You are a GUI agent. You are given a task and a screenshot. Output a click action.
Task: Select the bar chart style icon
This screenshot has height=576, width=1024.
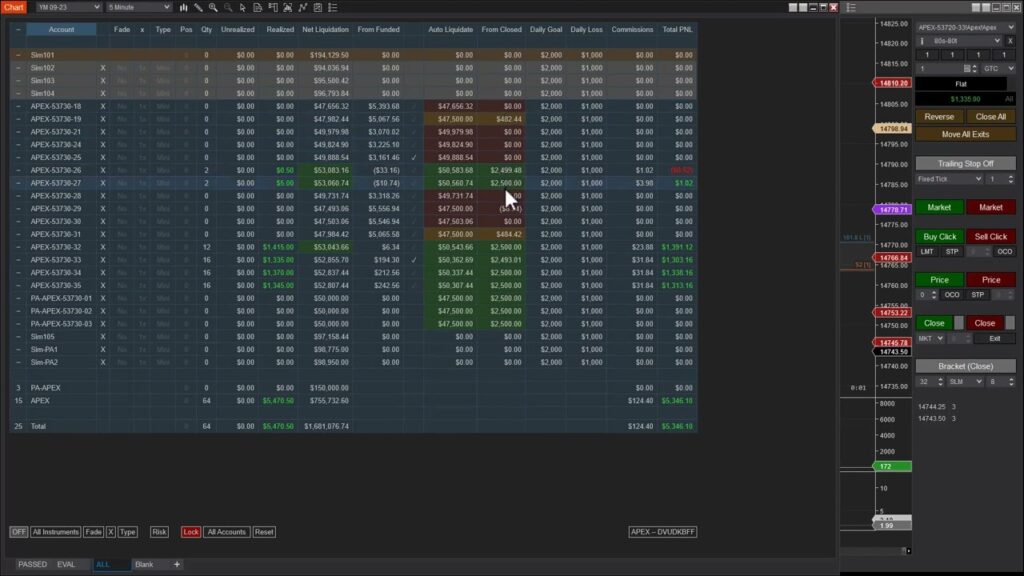pyautogui.click(x=184, y=8)
